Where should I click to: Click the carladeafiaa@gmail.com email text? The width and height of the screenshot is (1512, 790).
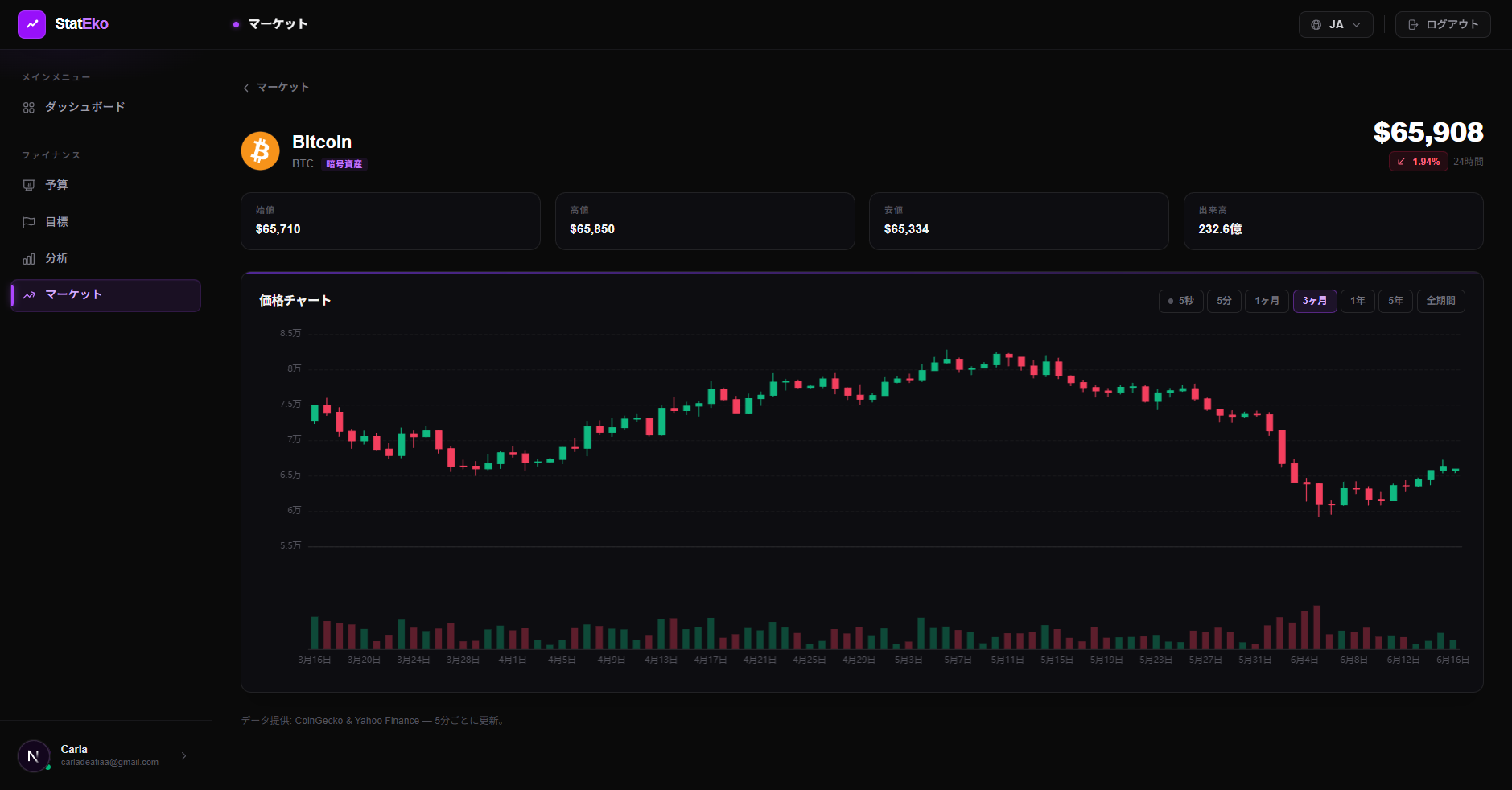click(x=109, y=763)
